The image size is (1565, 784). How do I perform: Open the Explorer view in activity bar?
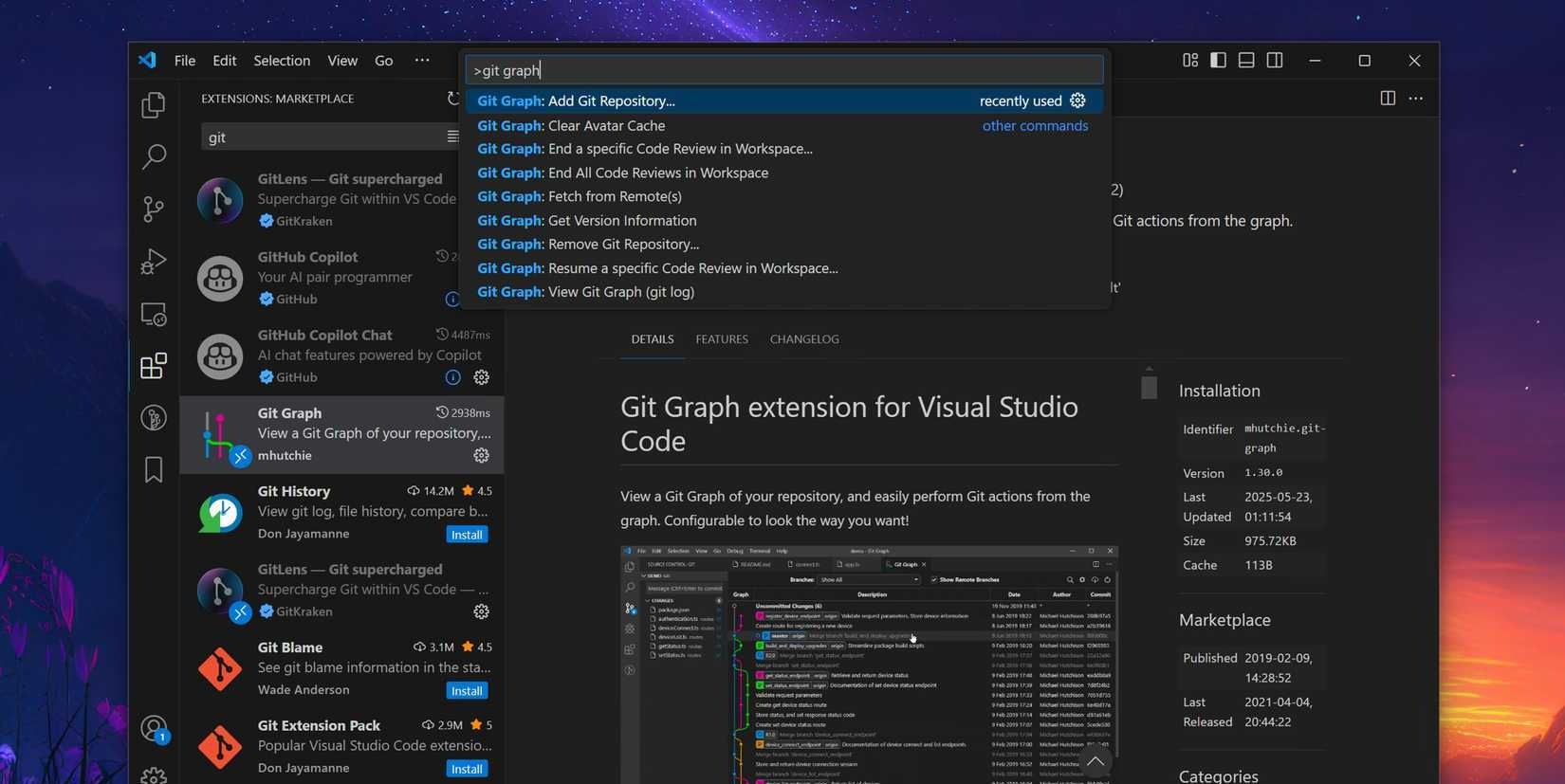(x=154, y=104)
